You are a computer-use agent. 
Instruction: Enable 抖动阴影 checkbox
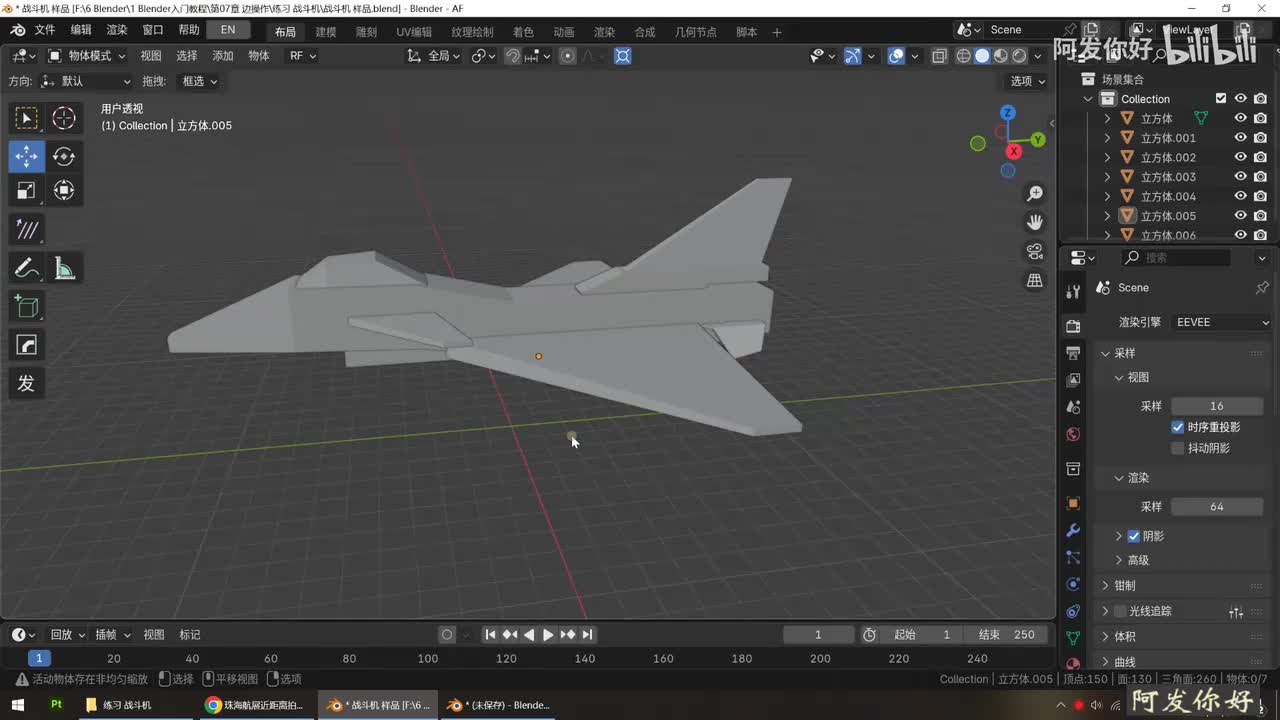1178,448
